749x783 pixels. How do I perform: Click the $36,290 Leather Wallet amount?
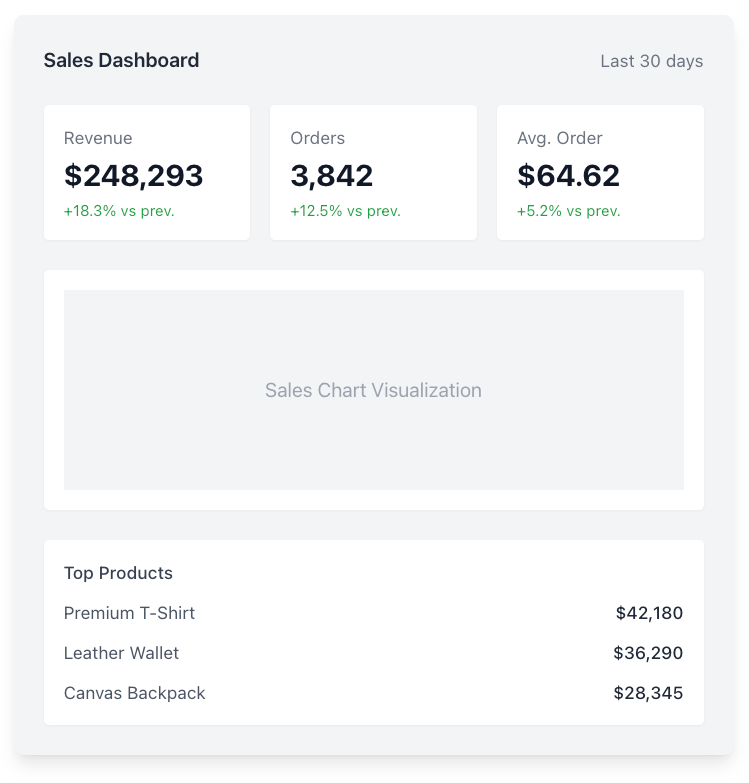click(x=648, y=653)
